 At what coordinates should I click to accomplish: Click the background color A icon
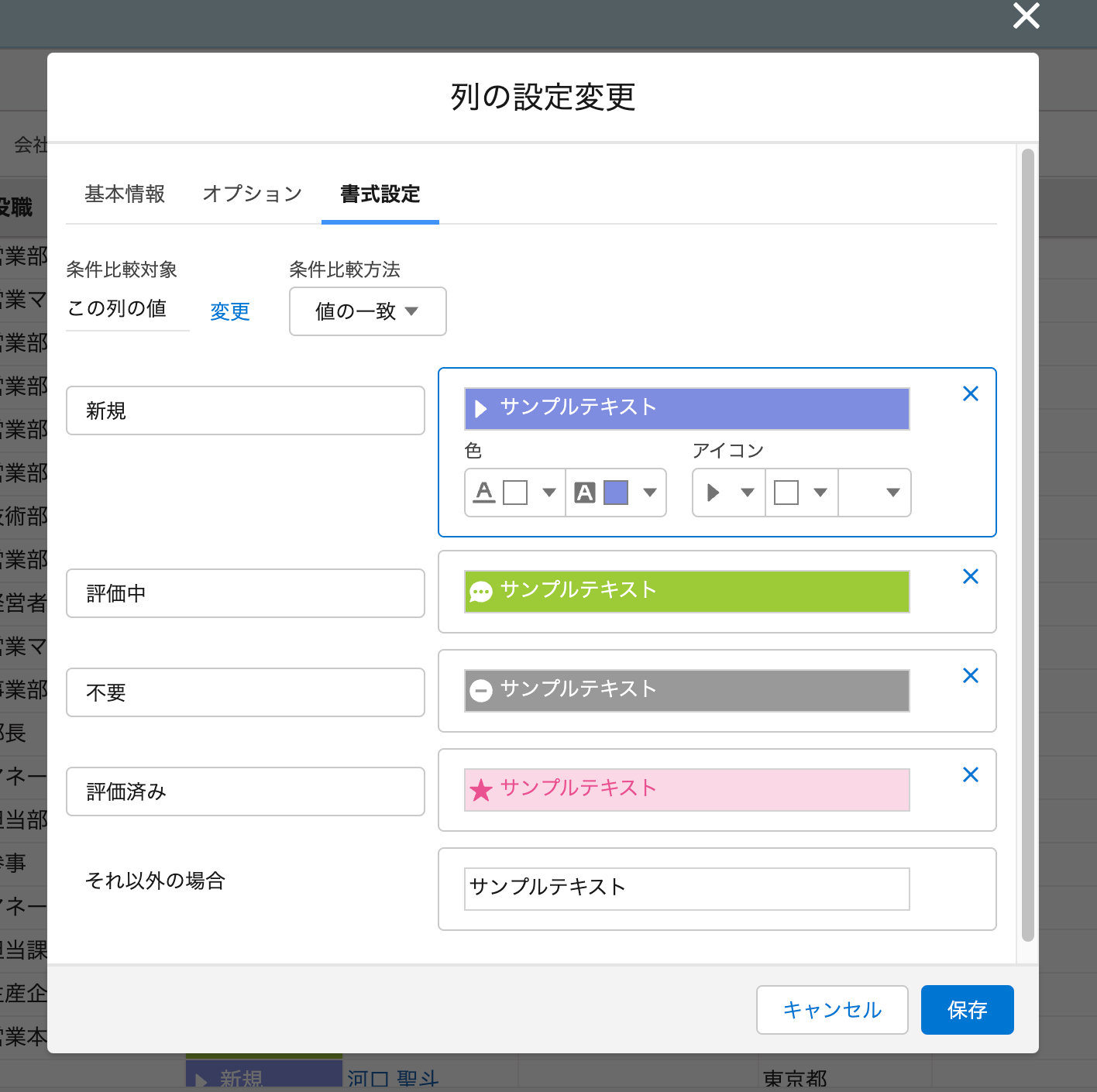(x=585, y=493)
